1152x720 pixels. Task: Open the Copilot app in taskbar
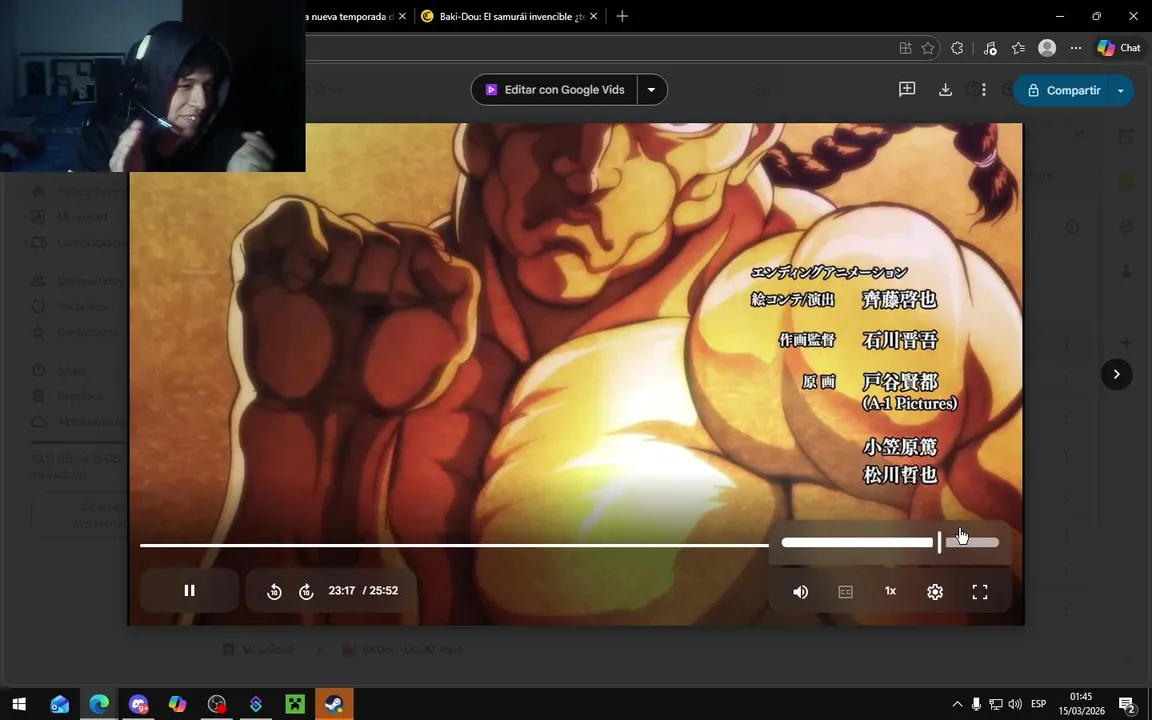tap(177, 704)
